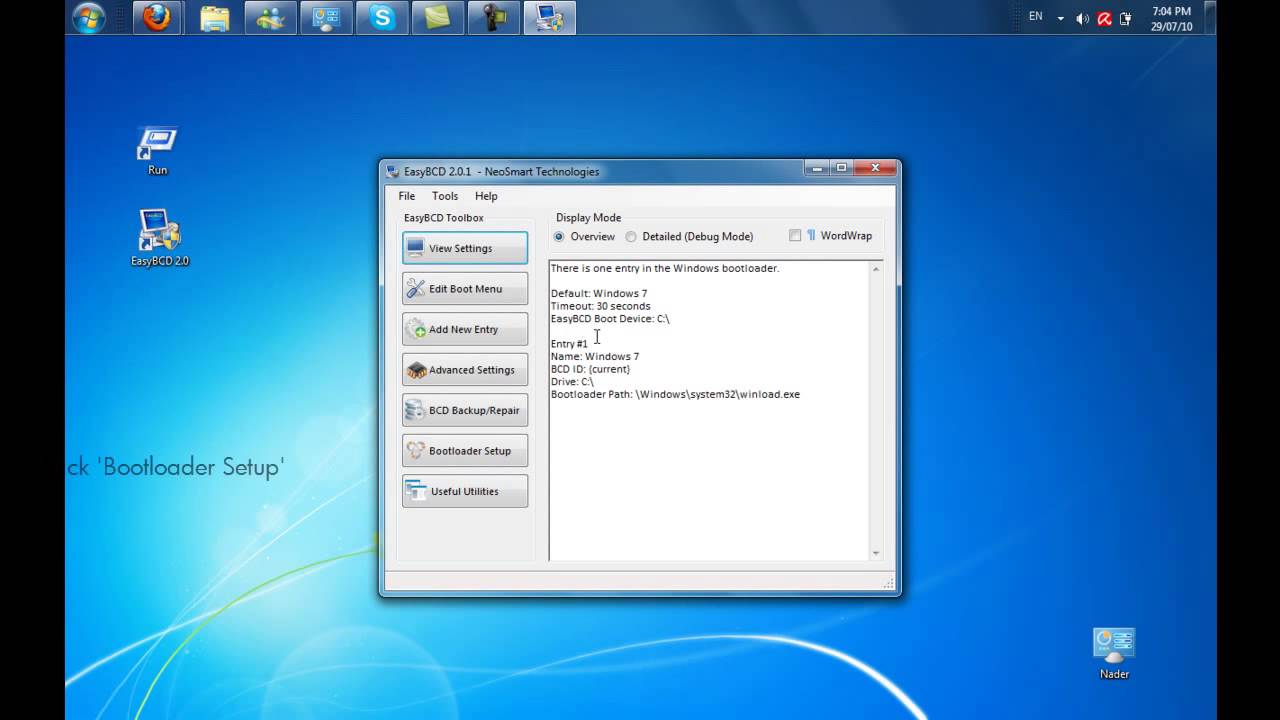The image size is (1280, 720).
Task: Click the scroll up arrow in settings text area
Action: tap(876, 269)
